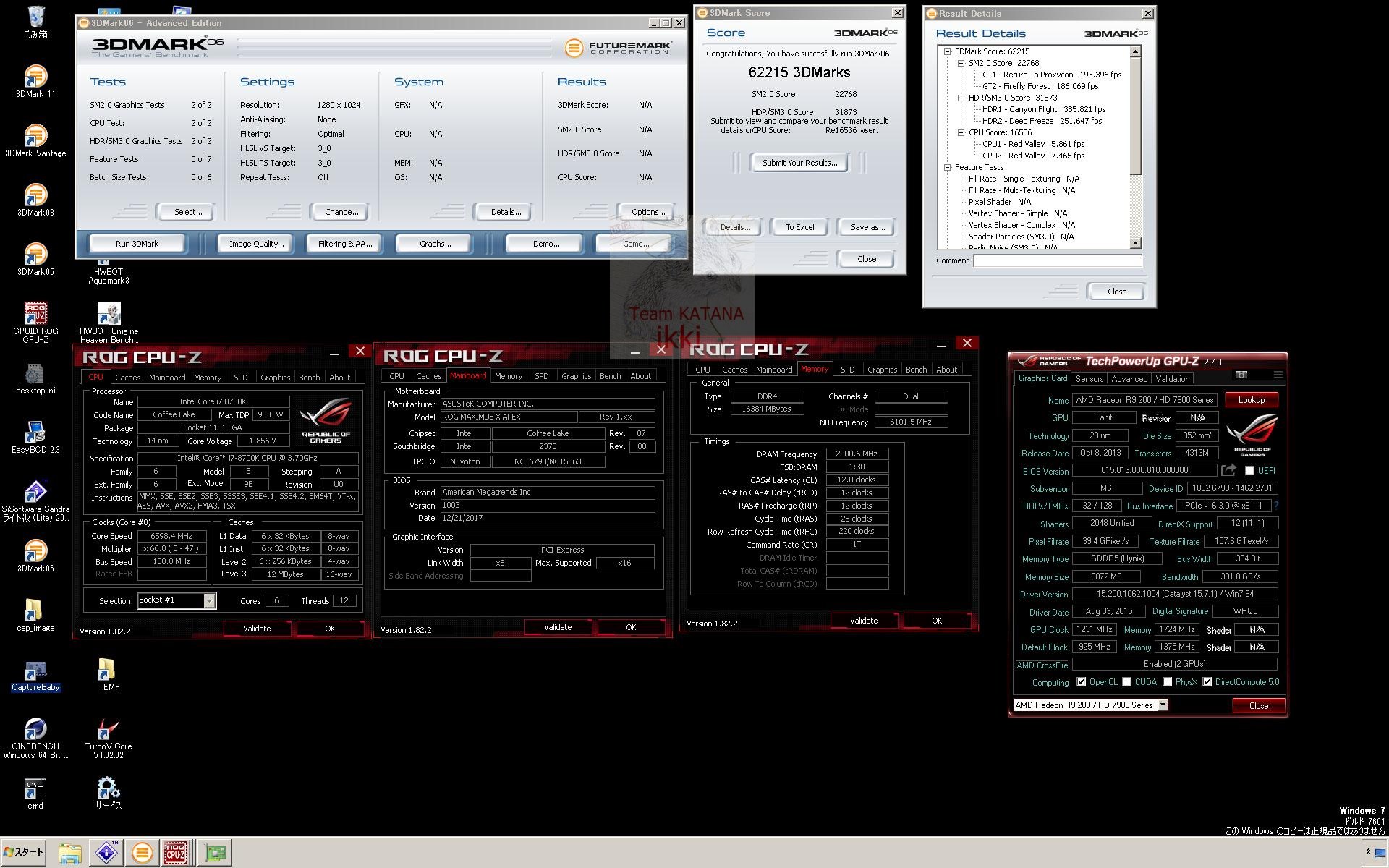1389x868 pixels.
Task: Click the green circuit-board taskbar icon
Action: [215, 853]
